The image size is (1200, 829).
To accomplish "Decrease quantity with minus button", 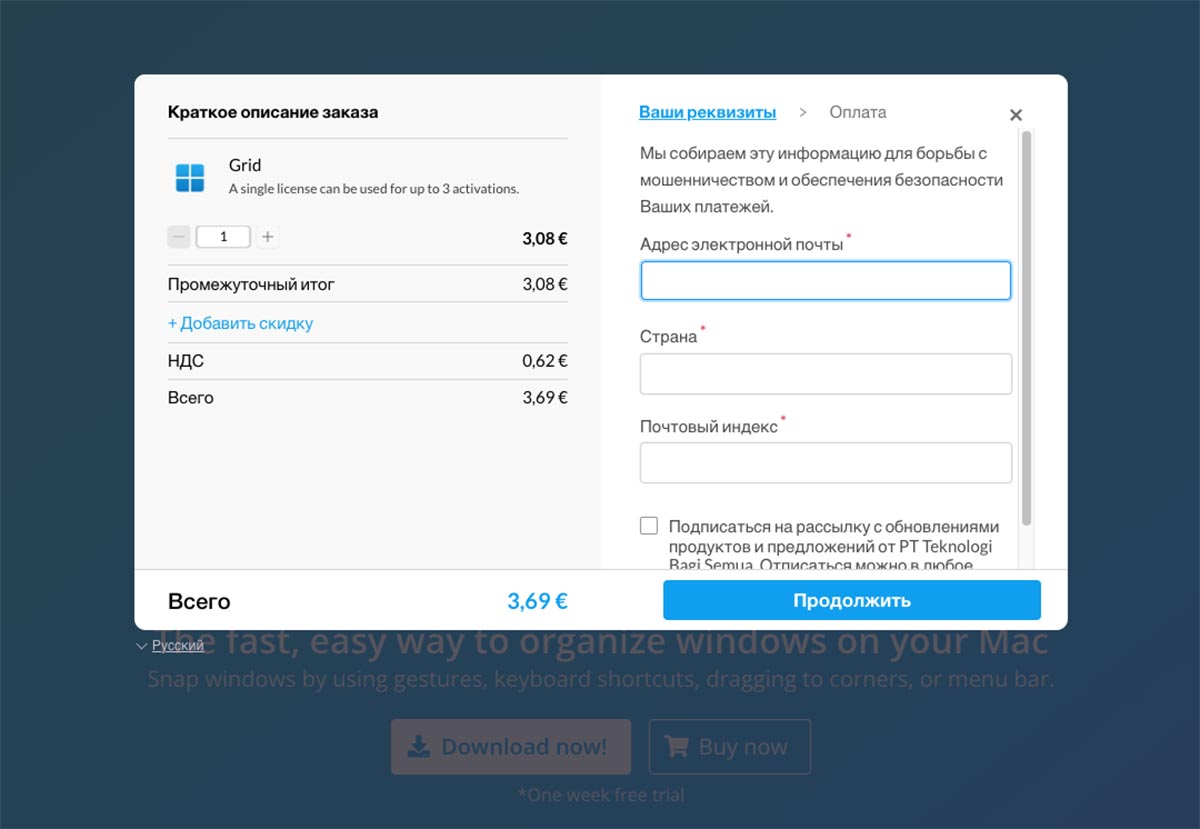I will coord(179,237).
